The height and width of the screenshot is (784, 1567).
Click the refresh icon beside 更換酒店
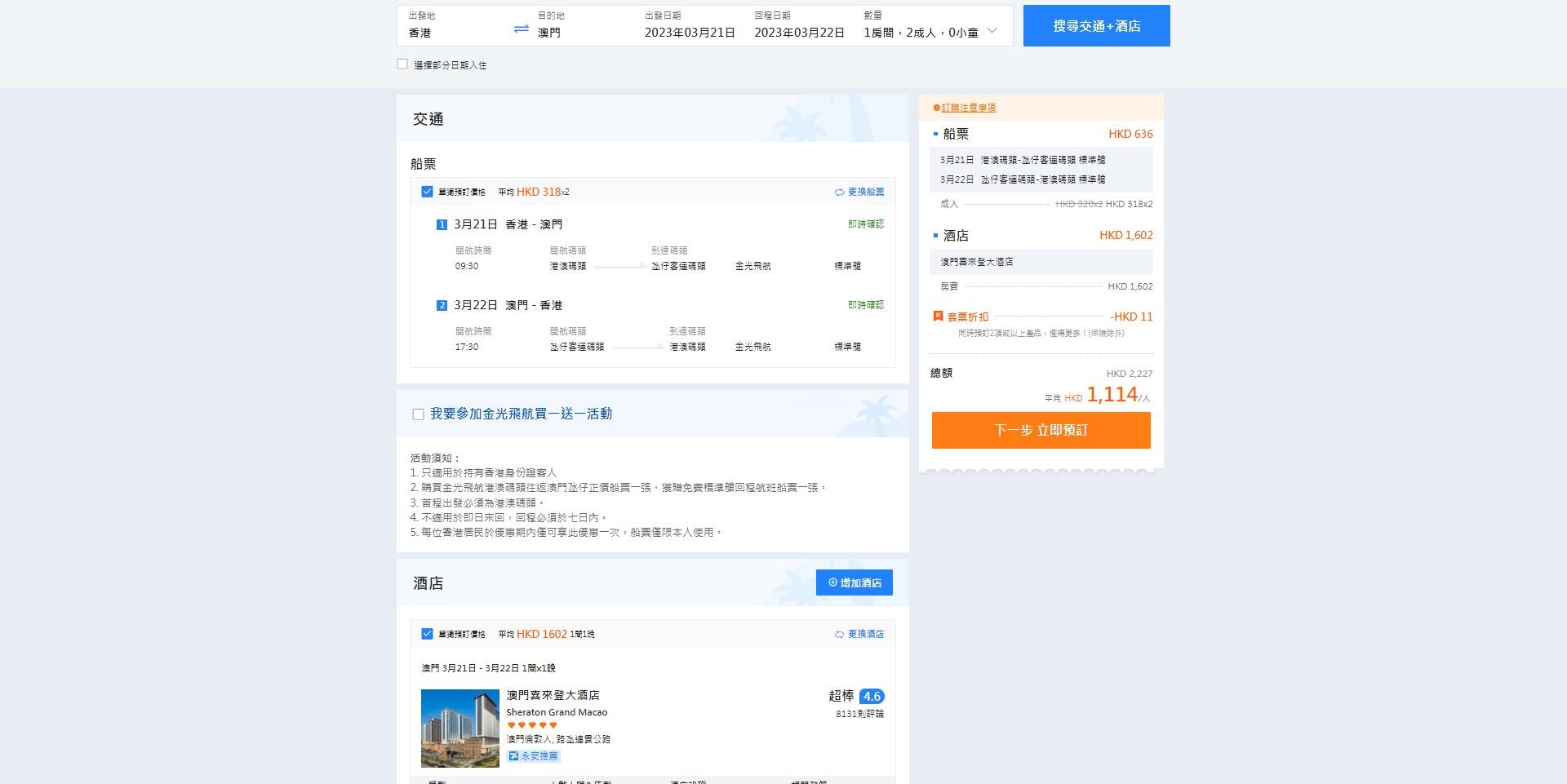[x=838, y=634]
